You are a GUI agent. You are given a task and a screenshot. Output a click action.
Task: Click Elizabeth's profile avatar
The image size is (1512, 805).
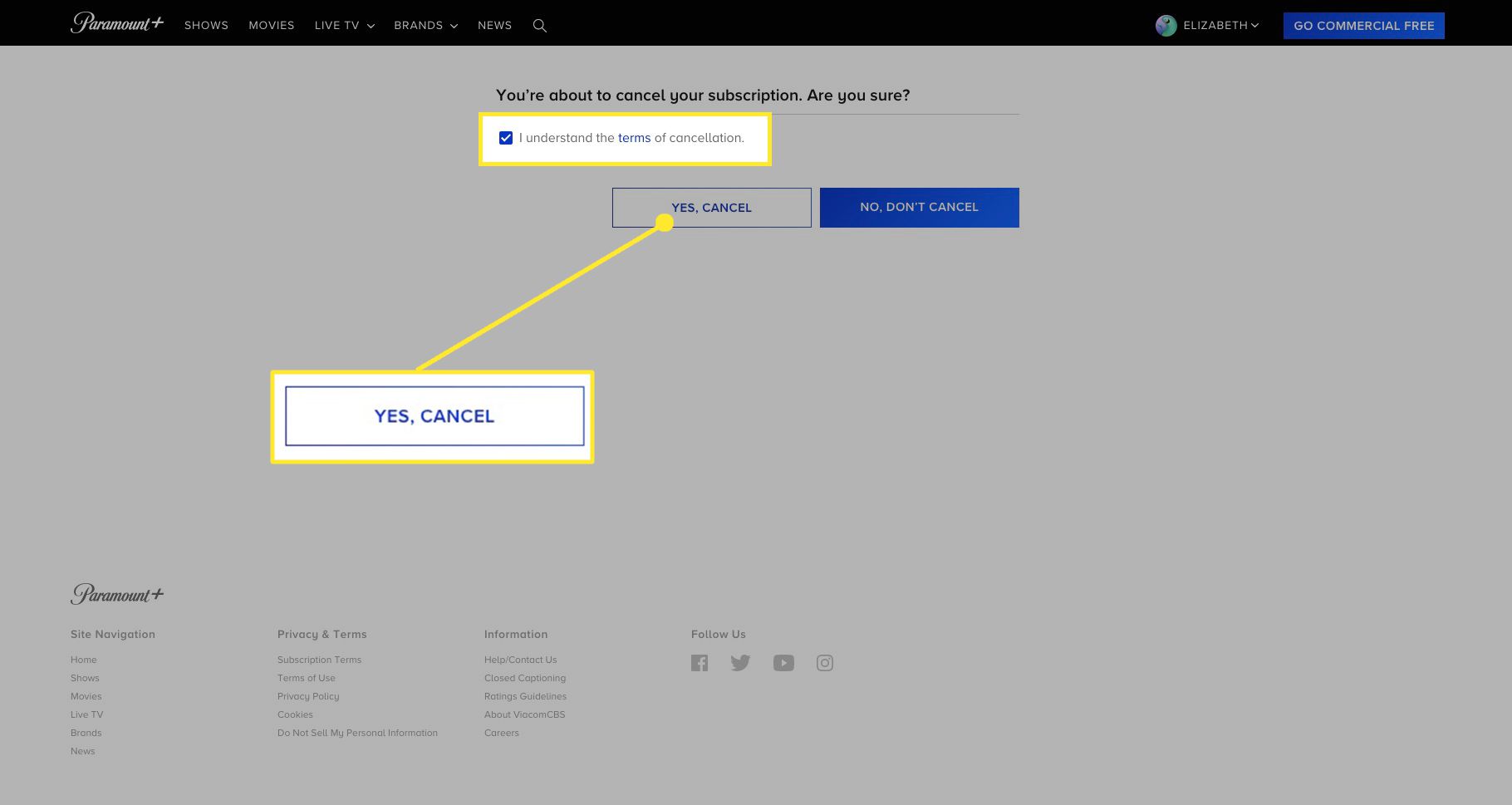click(1166, 26)
